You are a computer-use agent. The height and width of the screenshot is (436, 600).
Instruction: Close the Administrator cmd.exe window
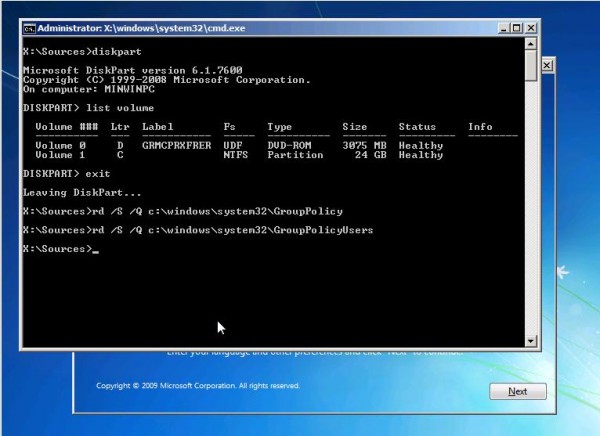(x=530, y=28)
